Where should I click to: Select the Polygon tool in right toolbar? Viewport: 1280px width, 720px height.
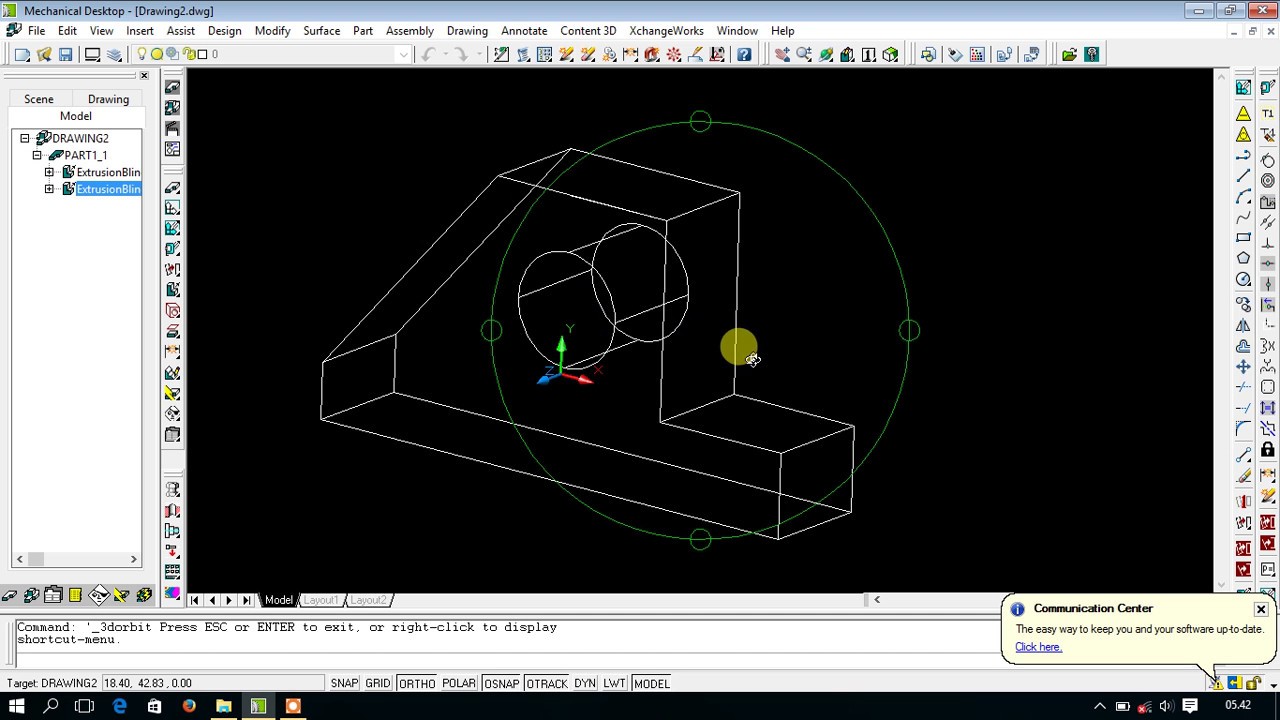[x=1243, y=258]
